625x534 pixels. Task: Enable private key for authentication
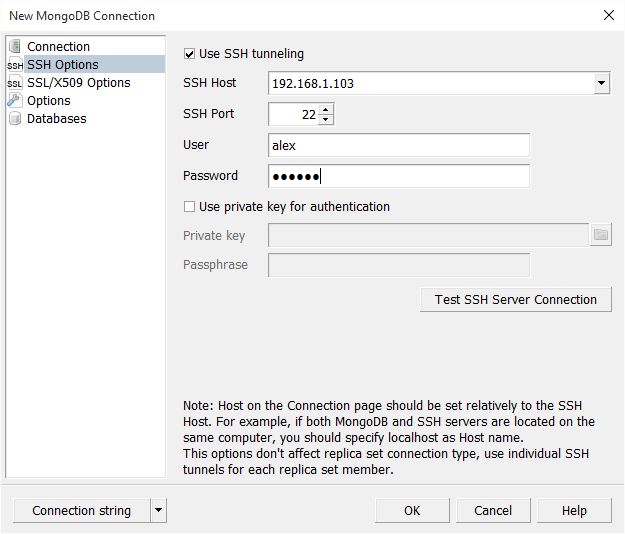coord(189,206)
